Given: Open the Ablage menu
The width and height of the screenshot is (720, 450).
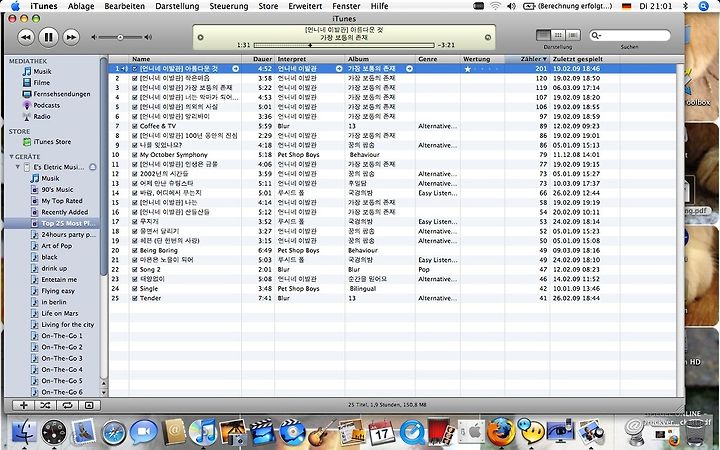Looking at the screenshot, I should tap(81, 6).
